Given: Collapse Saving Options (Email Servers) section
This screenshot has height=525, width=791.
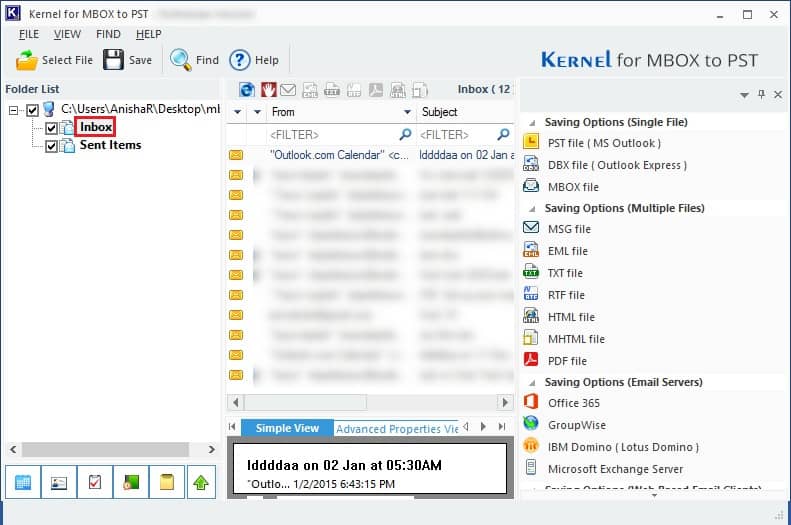Looking at the screenshot, I should [x=532, y=383].
